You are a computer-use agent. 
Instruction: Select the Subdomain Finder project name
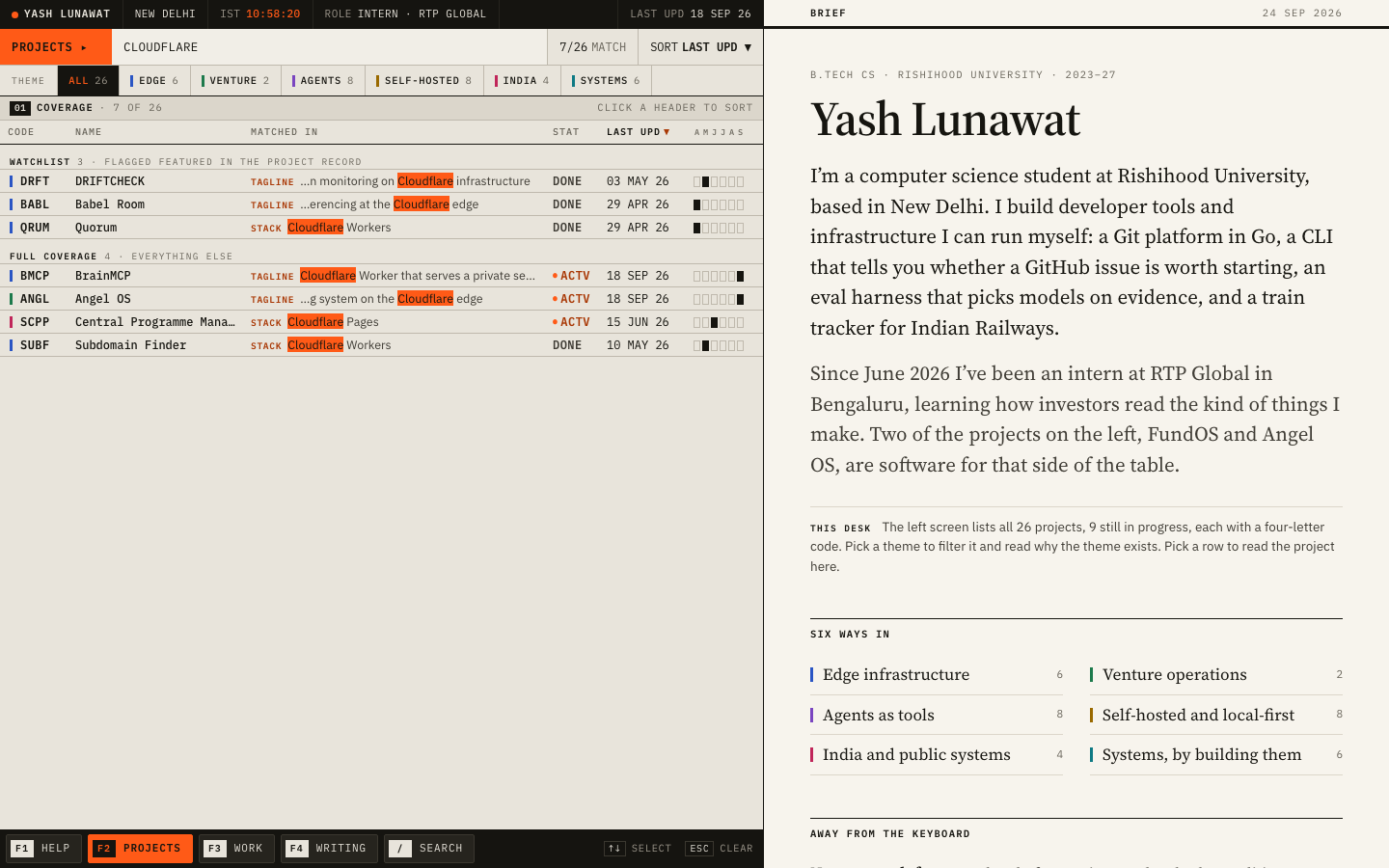(x=131, y=345)
